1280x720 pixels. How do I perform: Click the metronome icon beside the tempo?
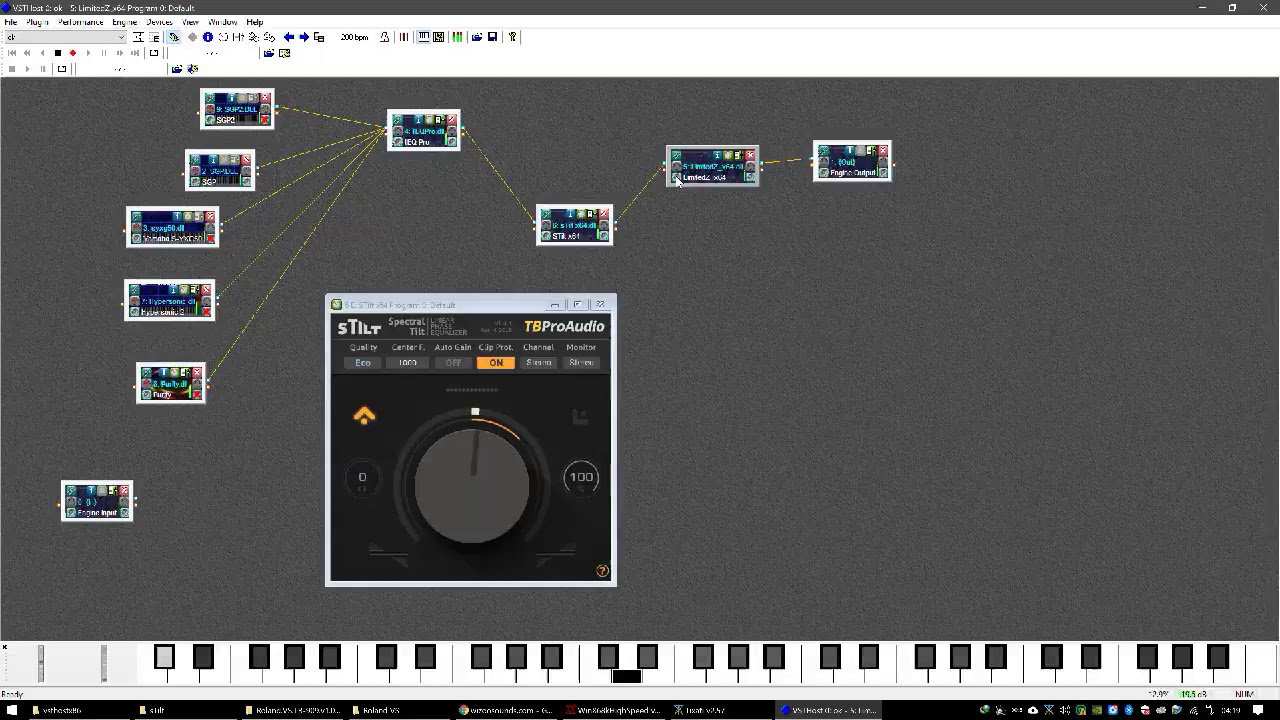[384, 37]
